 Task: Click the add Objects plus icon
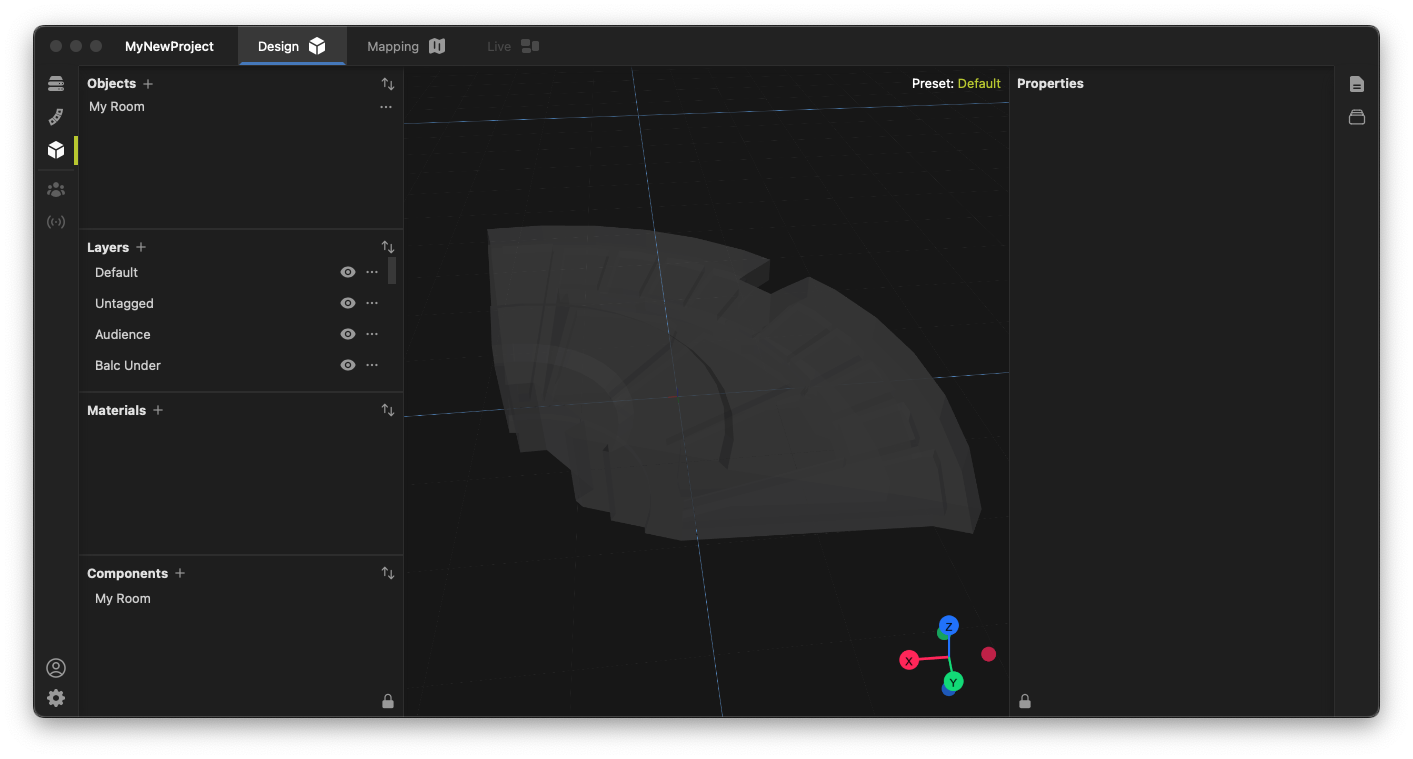pyautogui.click(x=148, y=84)
